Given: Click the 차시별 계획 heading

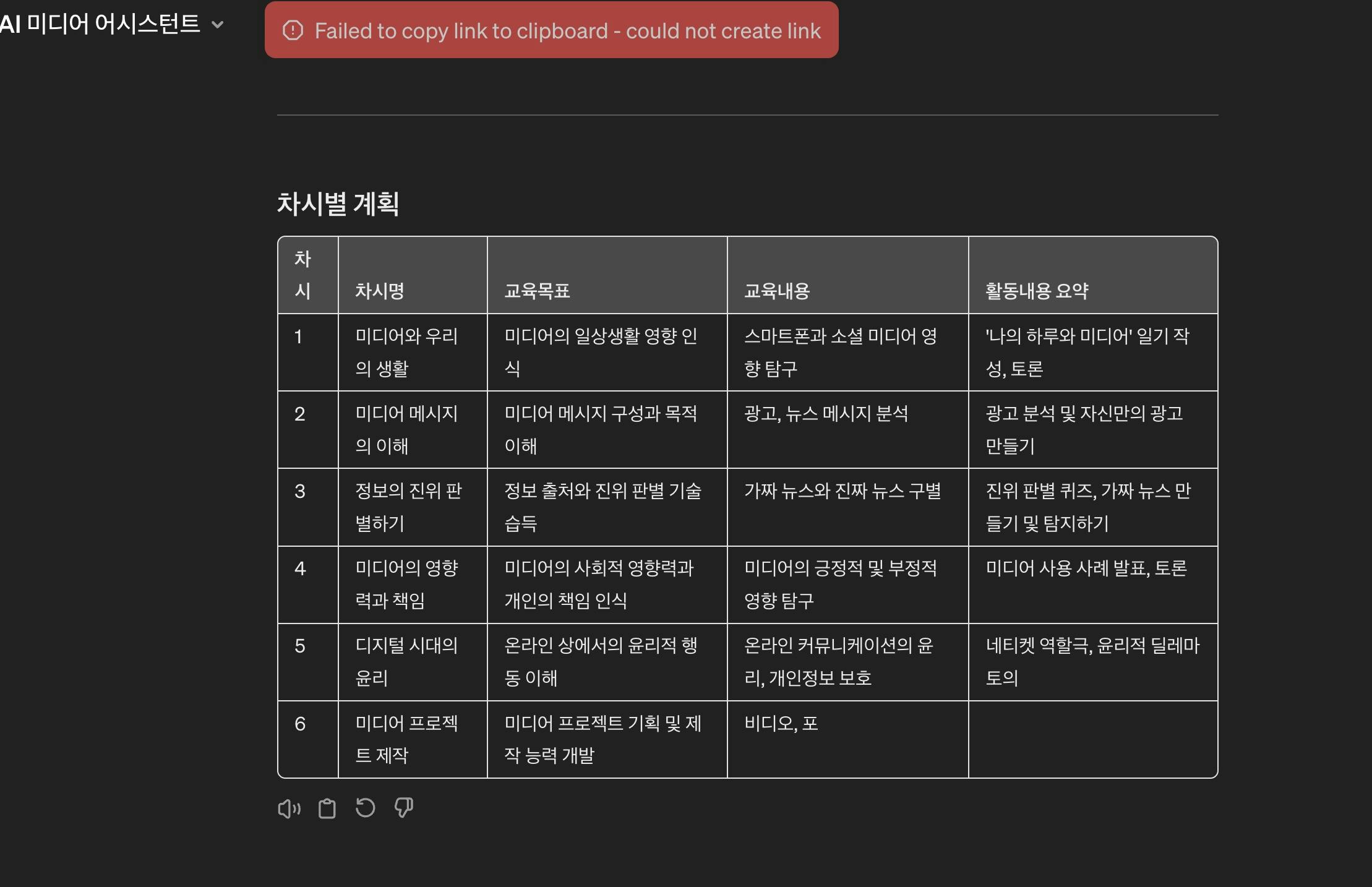Looking at the screenshot, I should [x=338, y=204].
